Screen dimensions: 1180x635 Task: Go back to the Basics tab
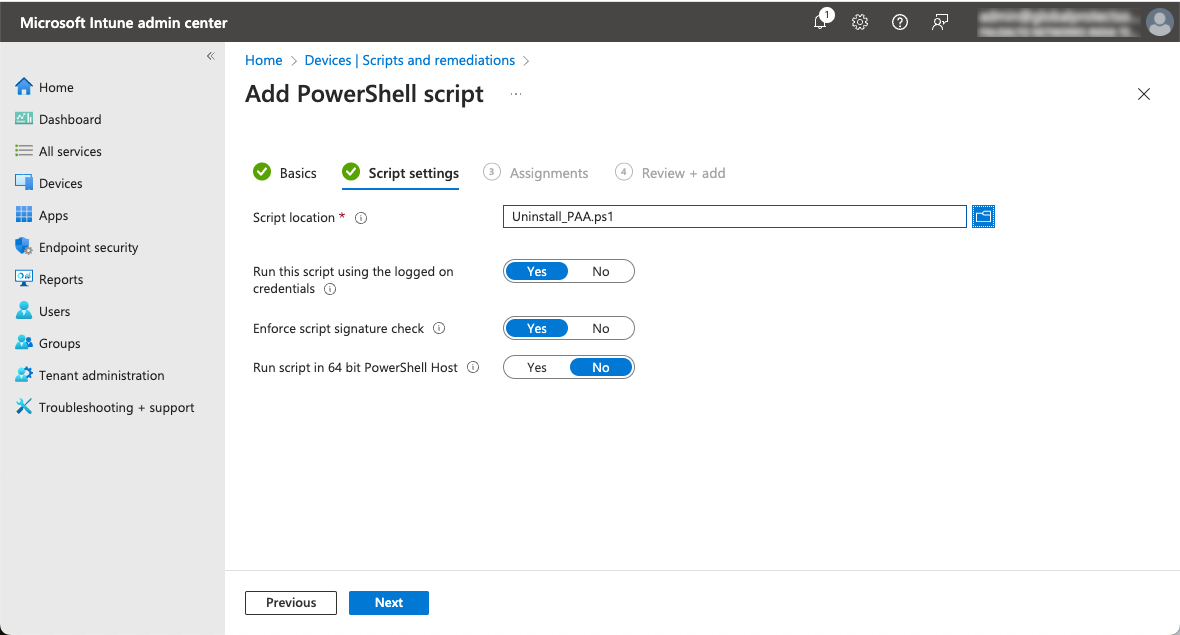pyautogui.click(x=296, y=172)
